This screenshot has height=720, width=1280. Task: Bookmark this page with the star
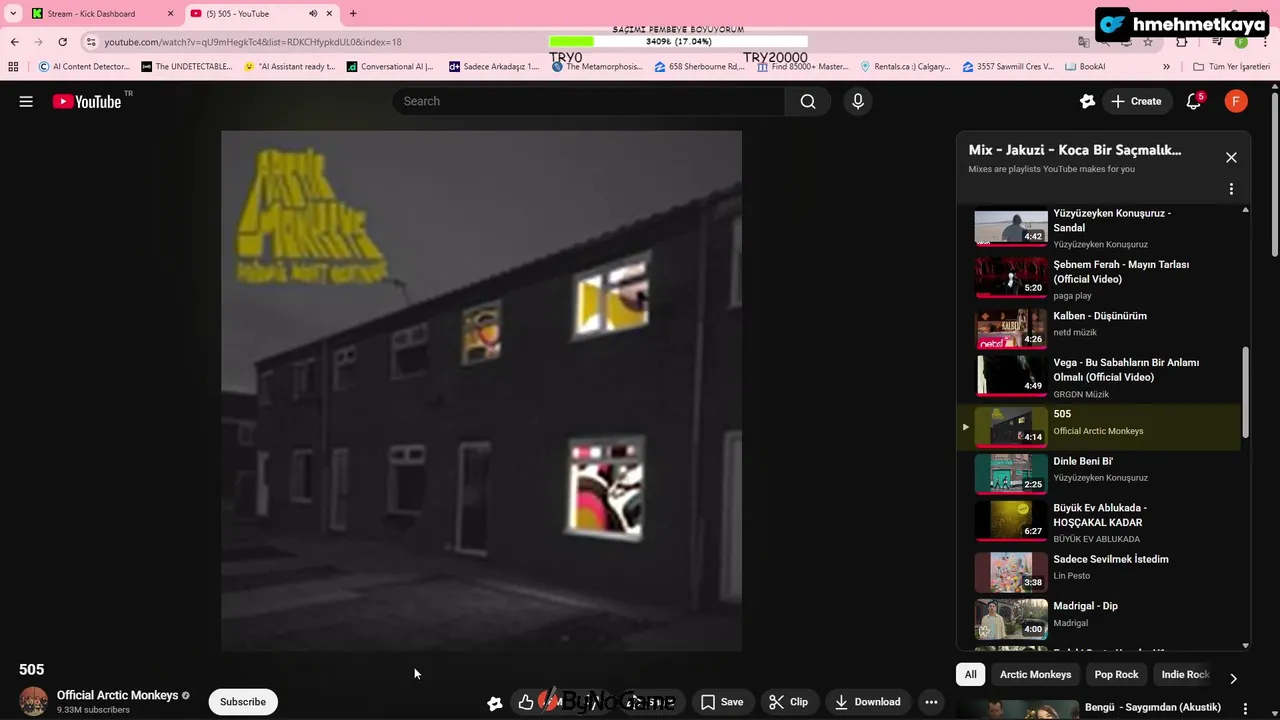pos(1148,42)
